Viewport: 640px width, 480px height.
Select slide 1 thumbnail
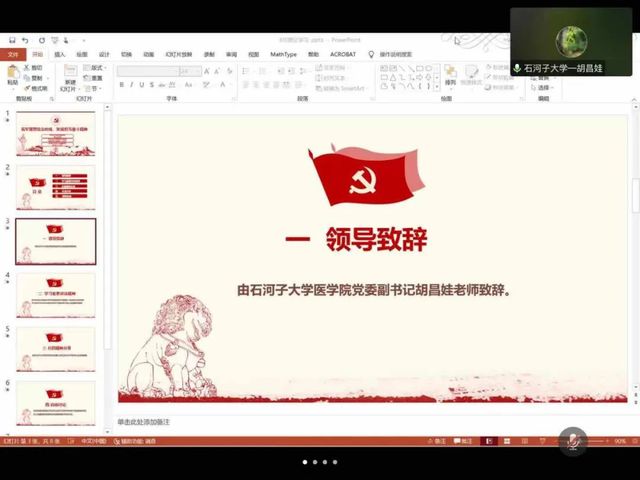point(56,134)
